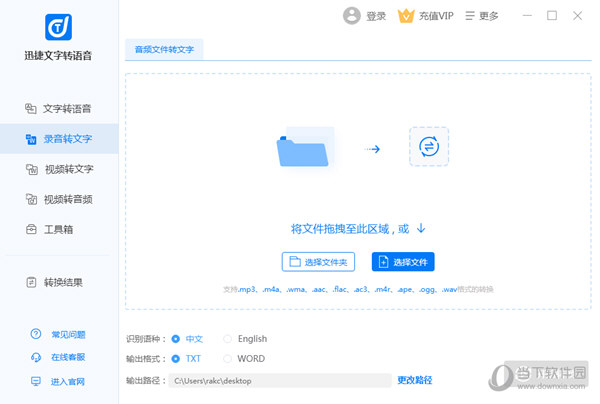Open the 更多 menu
The image size is (600, 404).
point(489,16)
